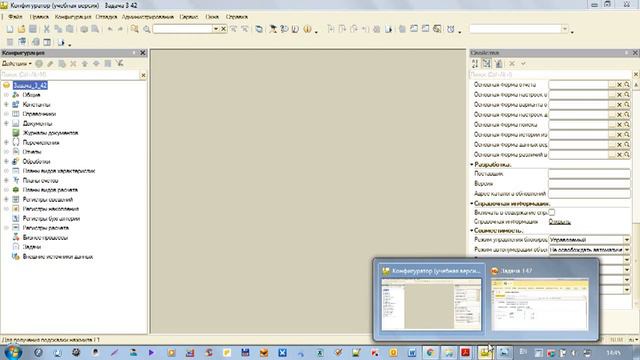
Task: Expand the Перечисления tree node
Action: pos(6,142)
